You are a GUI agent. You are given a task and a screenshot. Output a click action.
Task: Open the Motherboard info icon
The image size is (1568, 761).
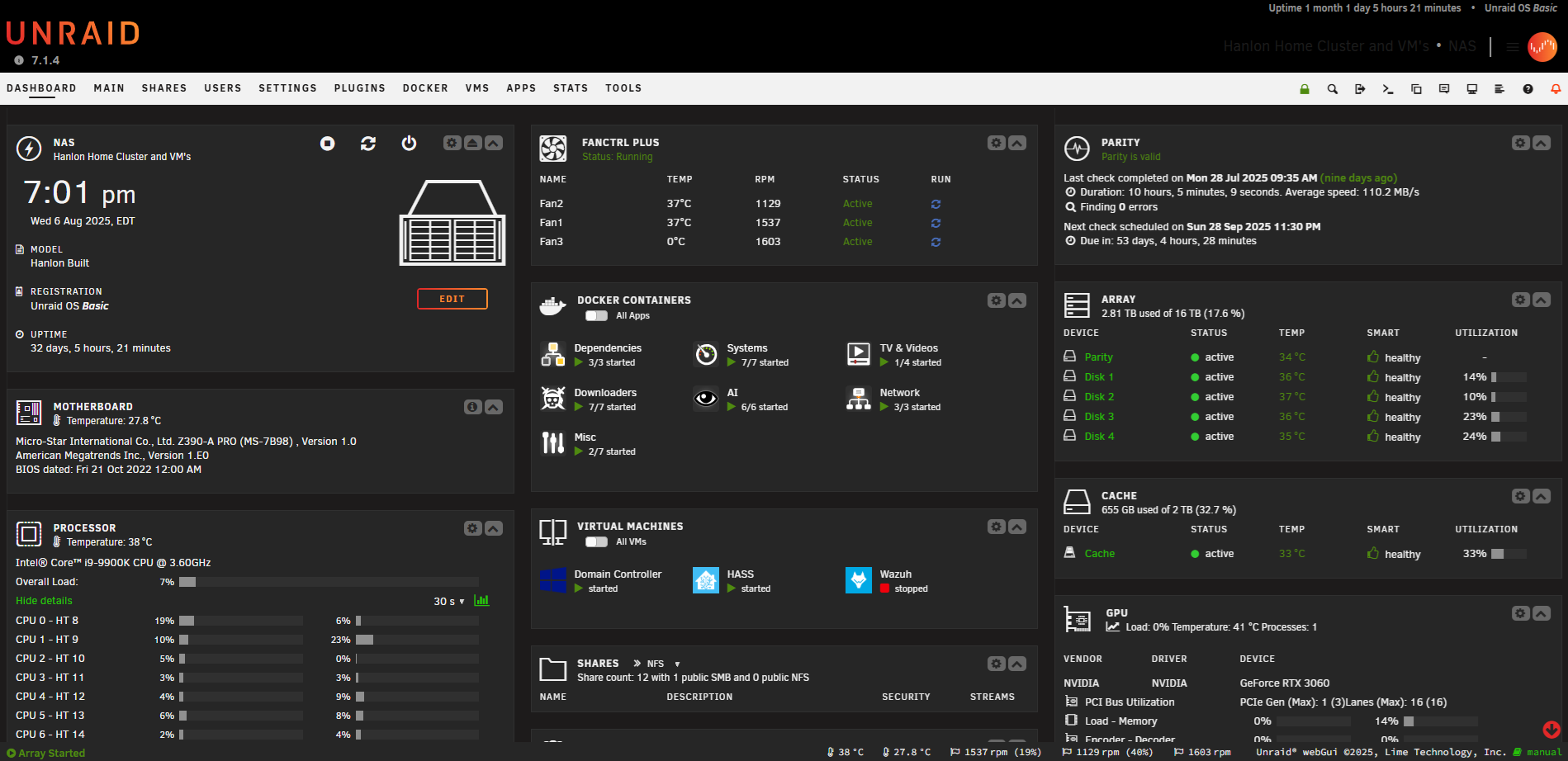click(472, 407)
